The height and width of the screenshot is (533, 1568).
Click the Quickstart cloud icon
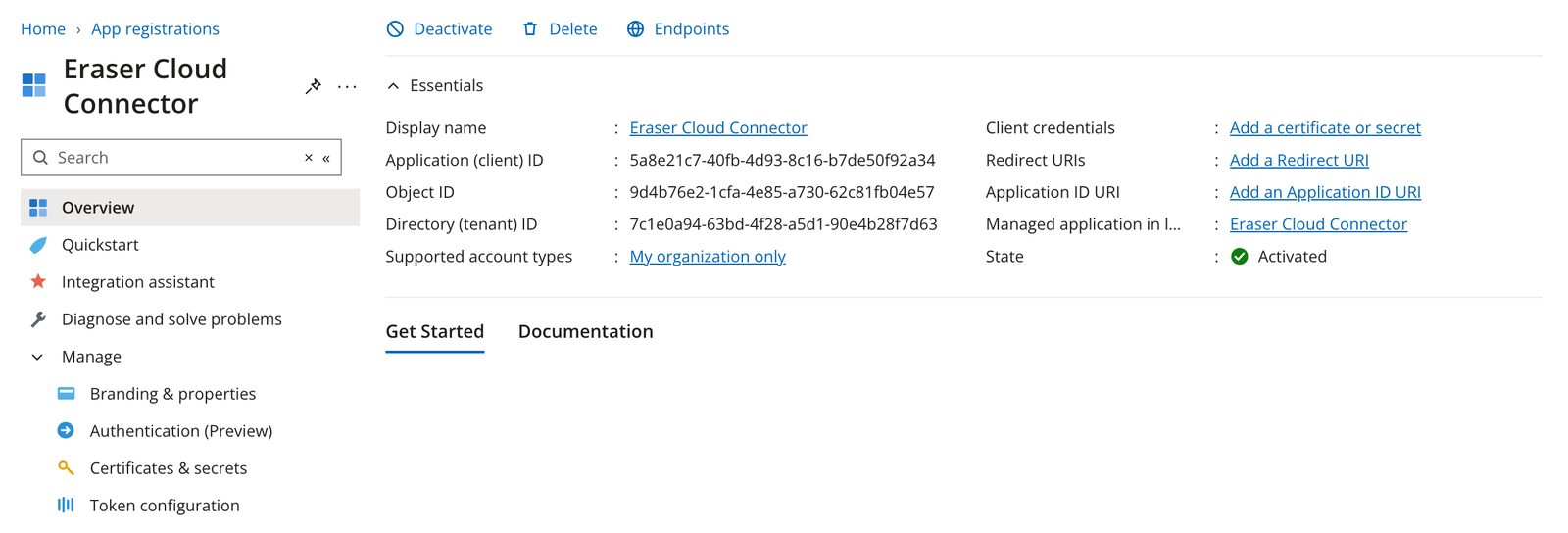click(38, 245)
